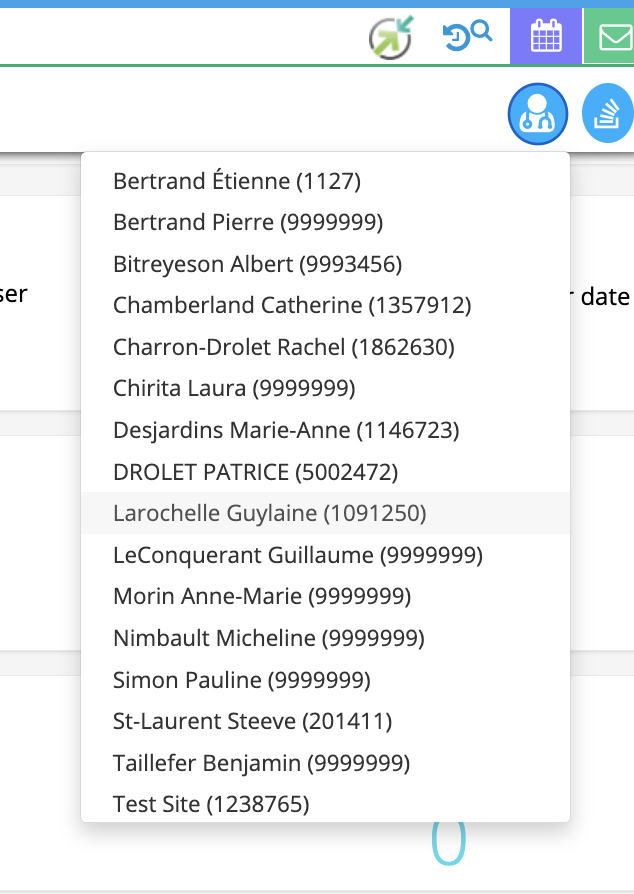Choose Test Site (1238765)
This screenshot has width=634, height=894.
click(x=326, y=804)
